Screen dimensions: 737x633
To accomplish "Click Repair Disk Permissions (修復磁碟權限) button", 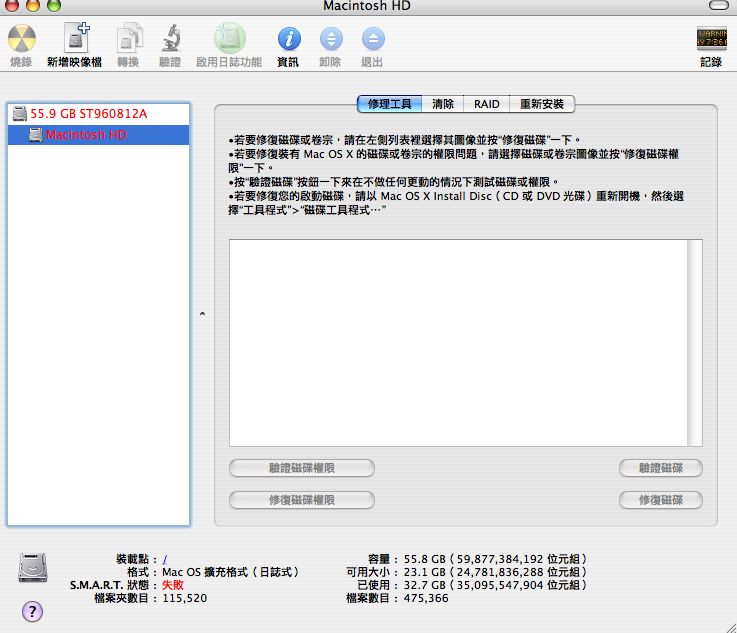I will 302,500.
